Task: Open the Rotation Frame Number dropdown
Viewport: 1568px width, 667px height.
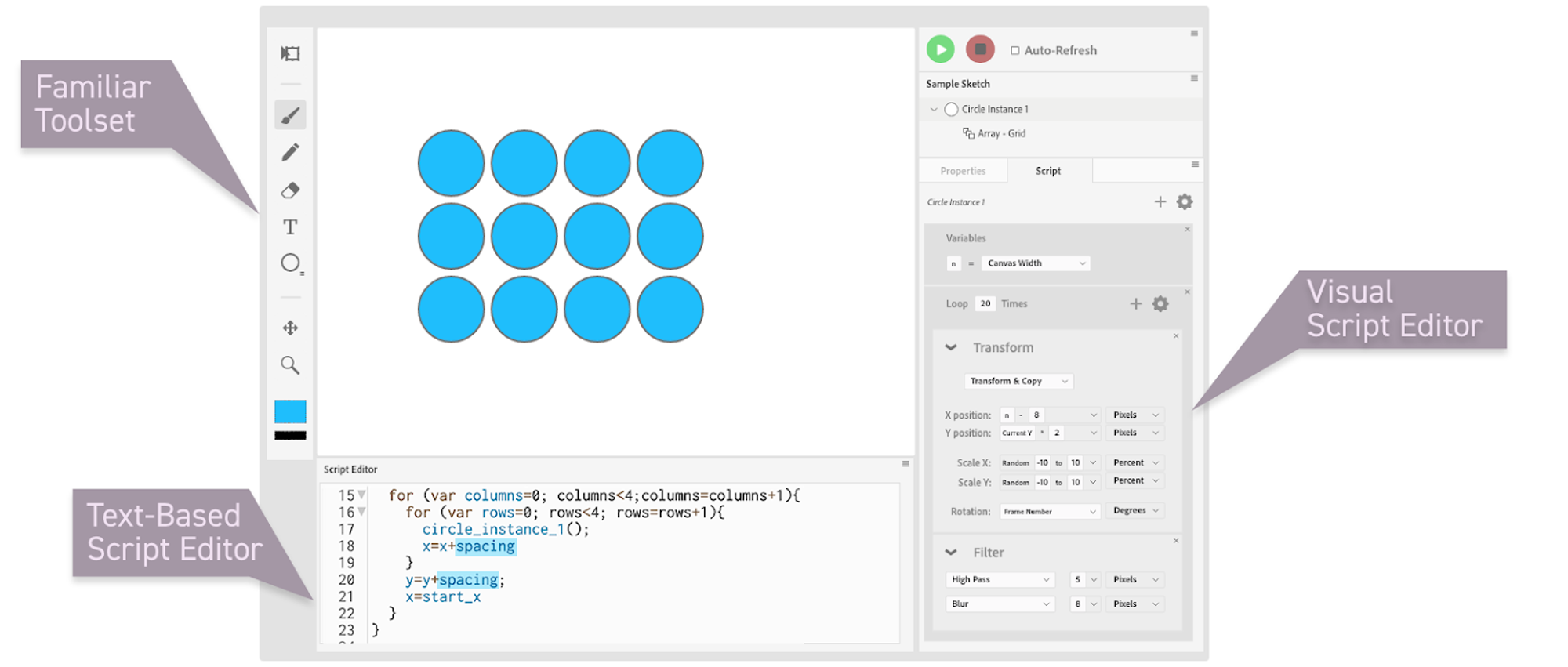Action: [x=1050, y=512]
